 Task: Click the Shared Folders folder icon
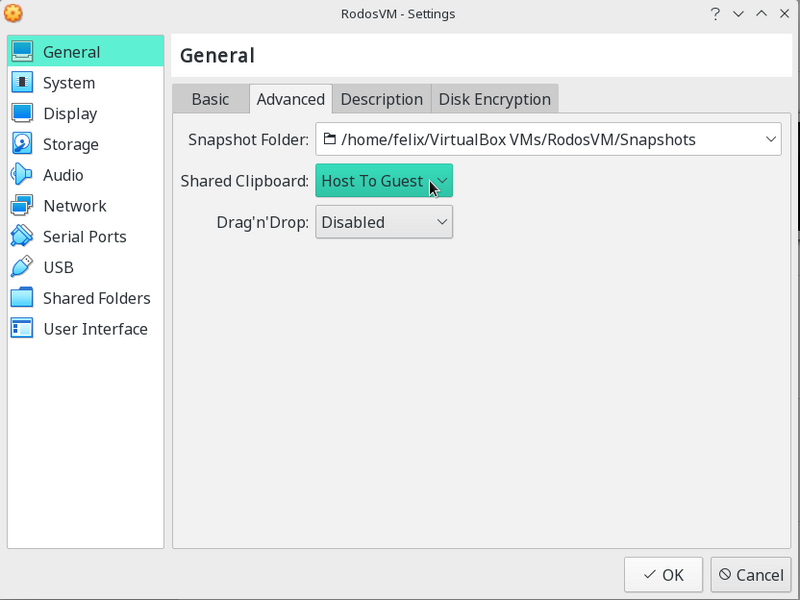[23, 298]
